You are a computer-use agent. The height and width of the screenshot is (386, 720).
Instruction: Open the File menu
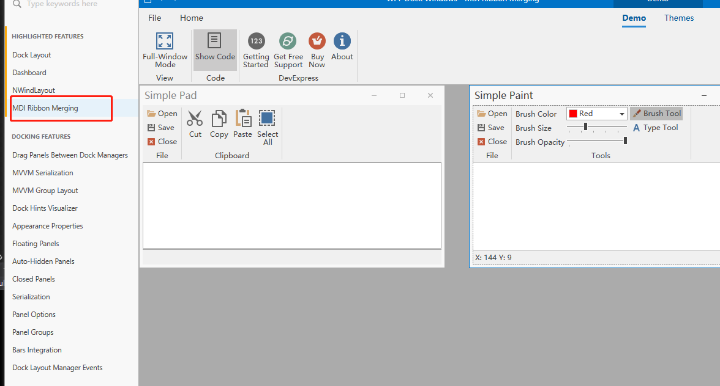tap(155, 18)
